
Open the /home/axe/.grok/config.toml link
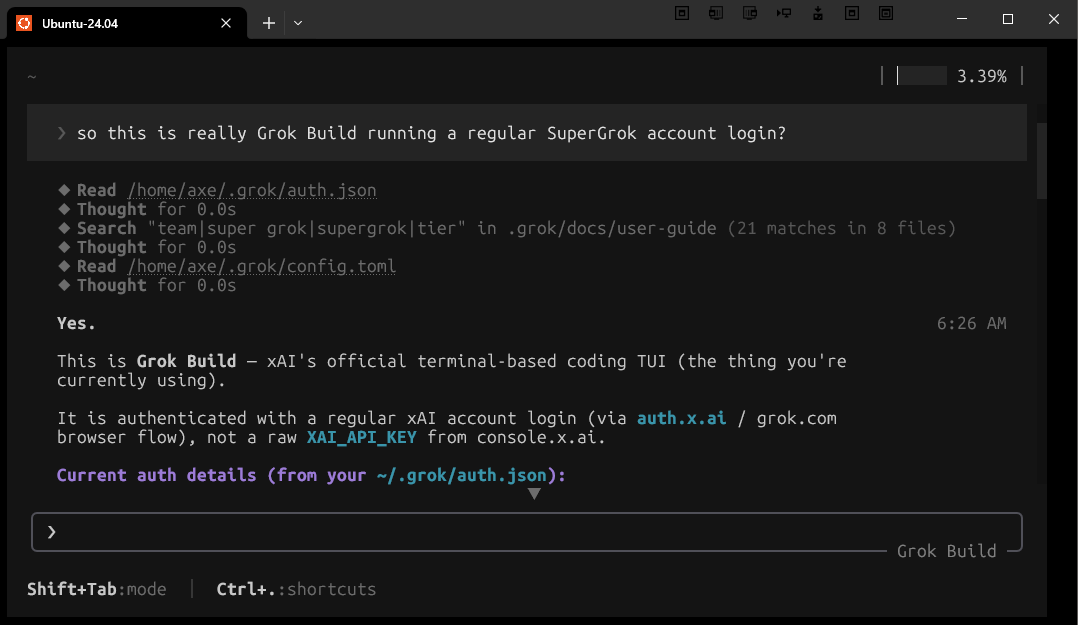tap(262, 266)
